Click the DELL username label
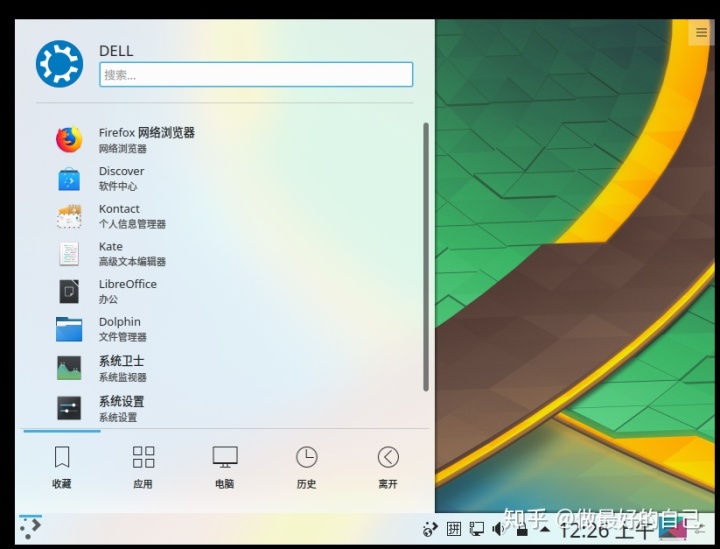Screen dimensions: 720x549 coord(116,51)
